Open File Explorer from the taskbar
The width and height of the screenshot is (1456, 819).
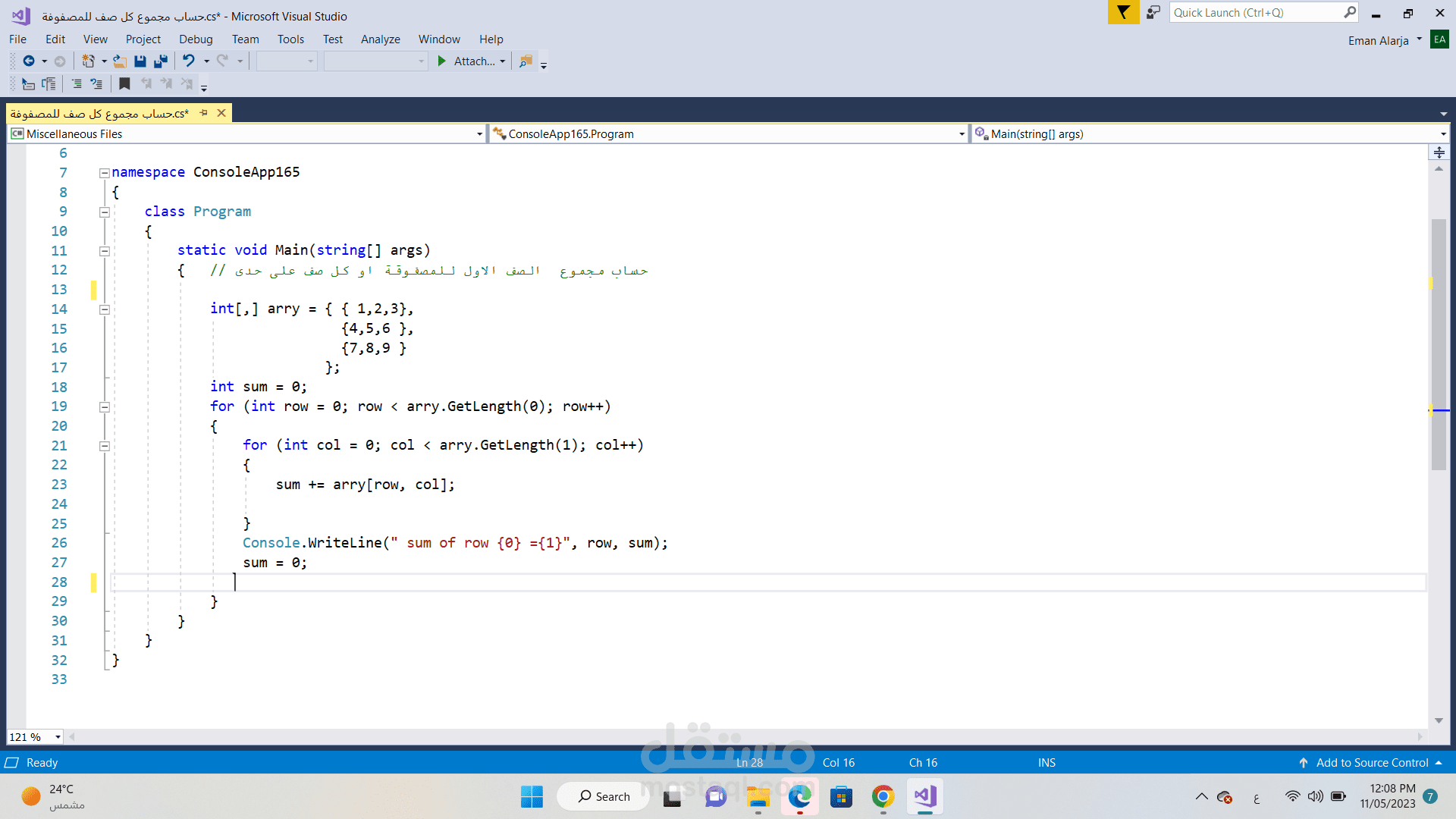click(758, 796)
